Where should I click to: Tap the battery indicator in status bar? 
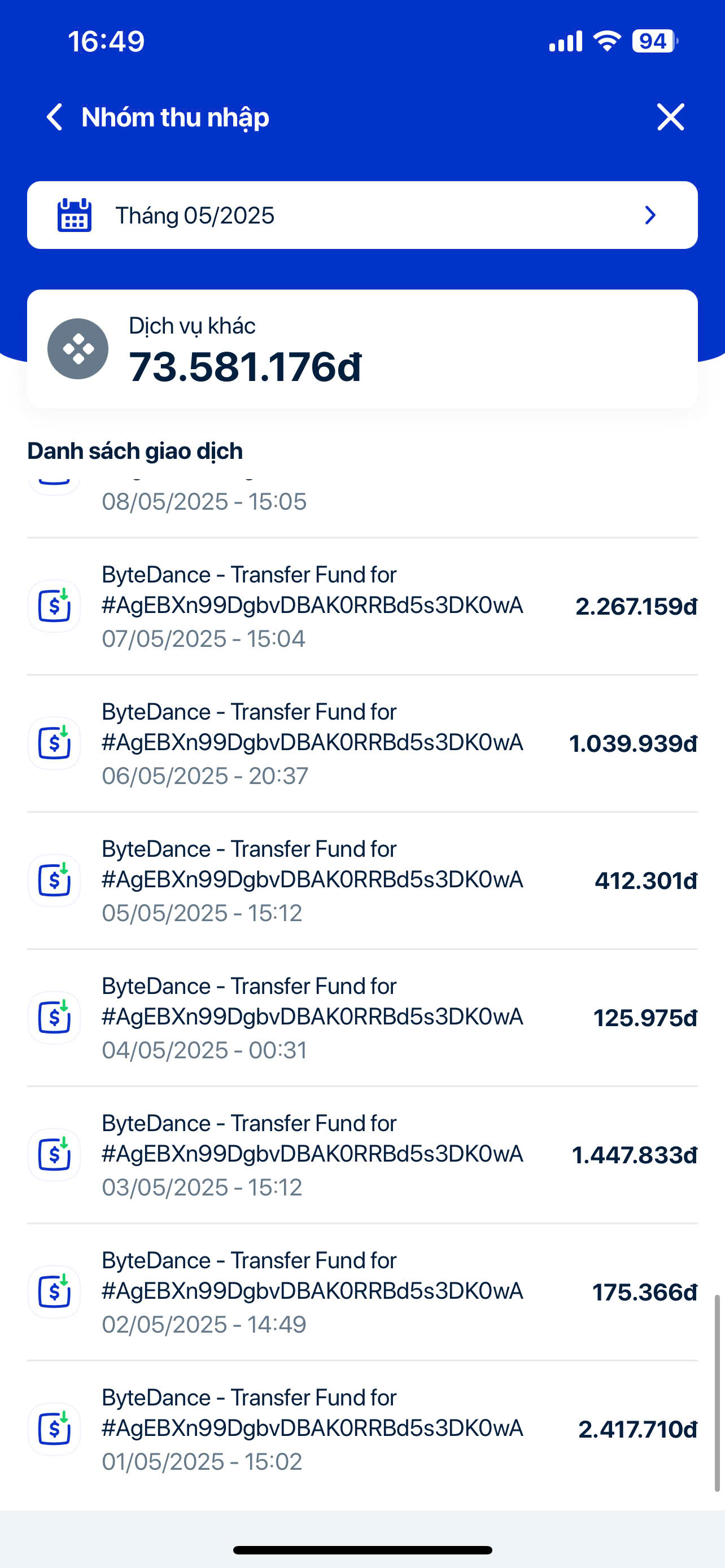pyautogui.click(x=654, y=41)
